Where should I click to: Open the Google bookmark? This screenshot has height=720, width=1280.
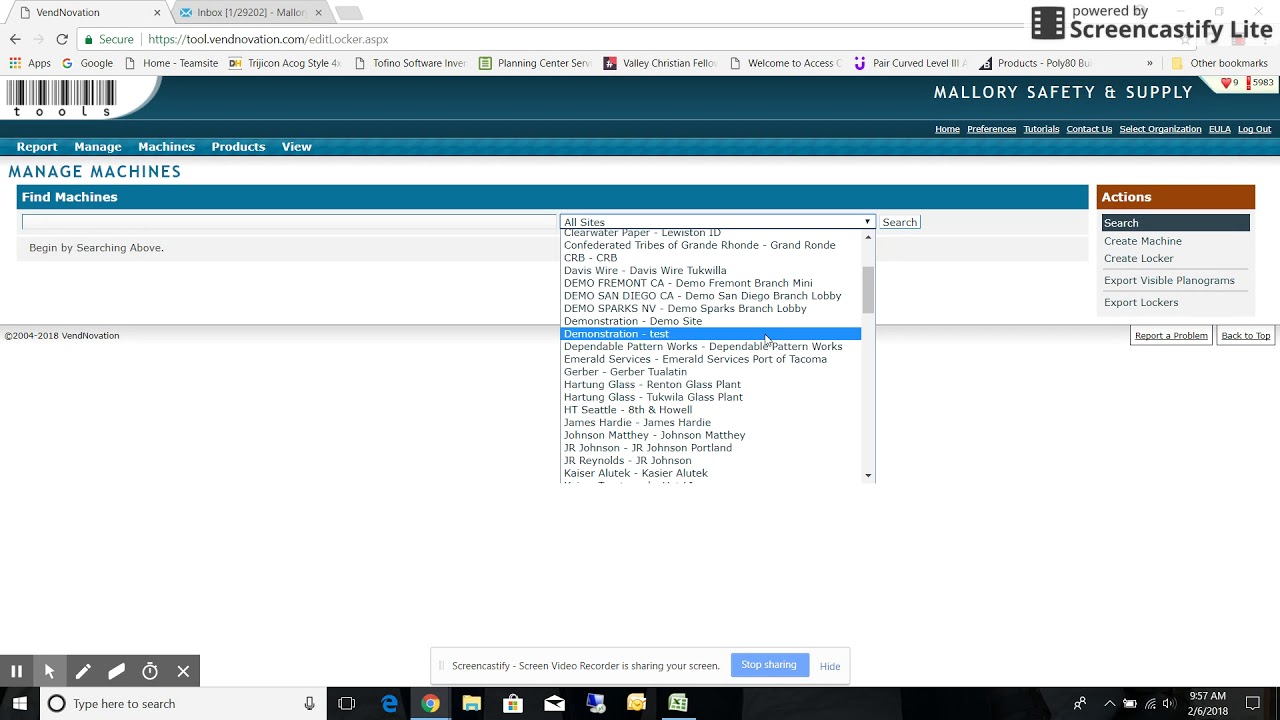[x=87, y=63]
